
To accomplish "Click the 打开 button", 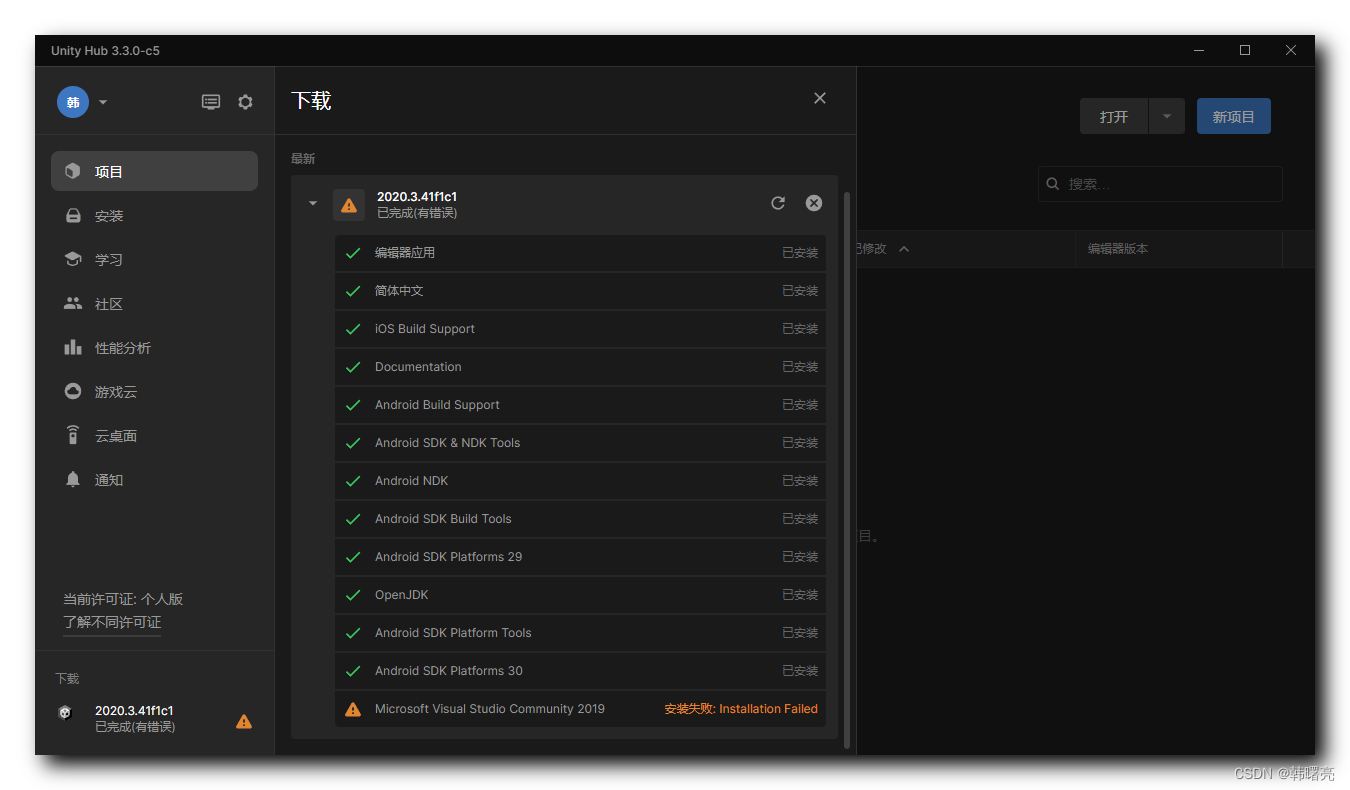I will click(x=1114, y=116).
